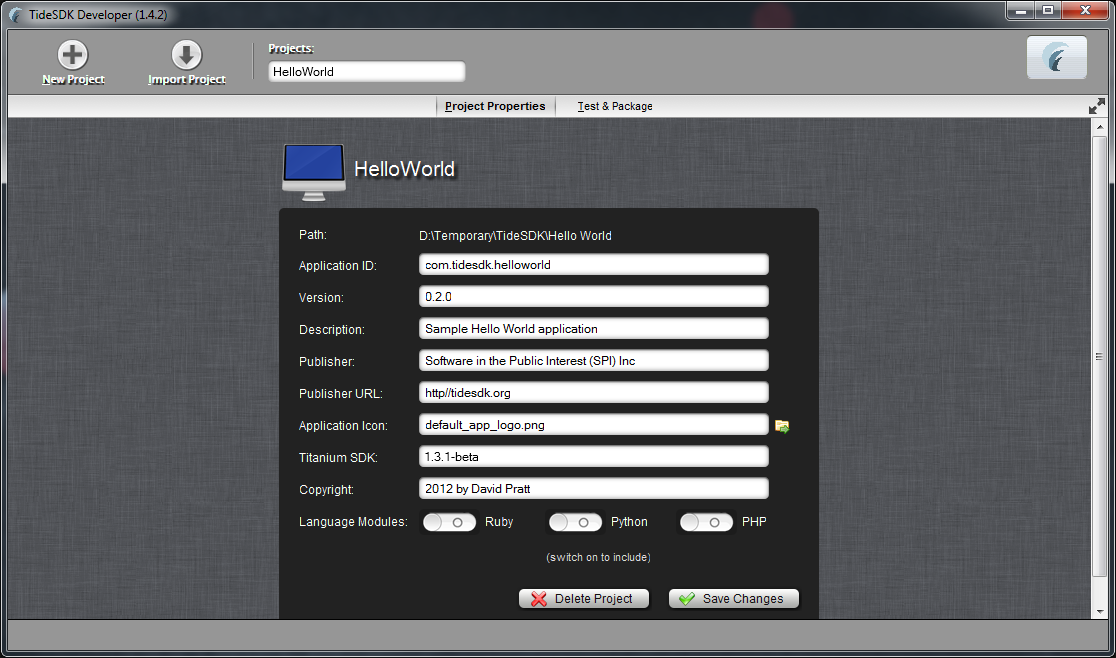
Task: Open the Projects dropdown showing HelloWorld
Action: click(367, 72)
